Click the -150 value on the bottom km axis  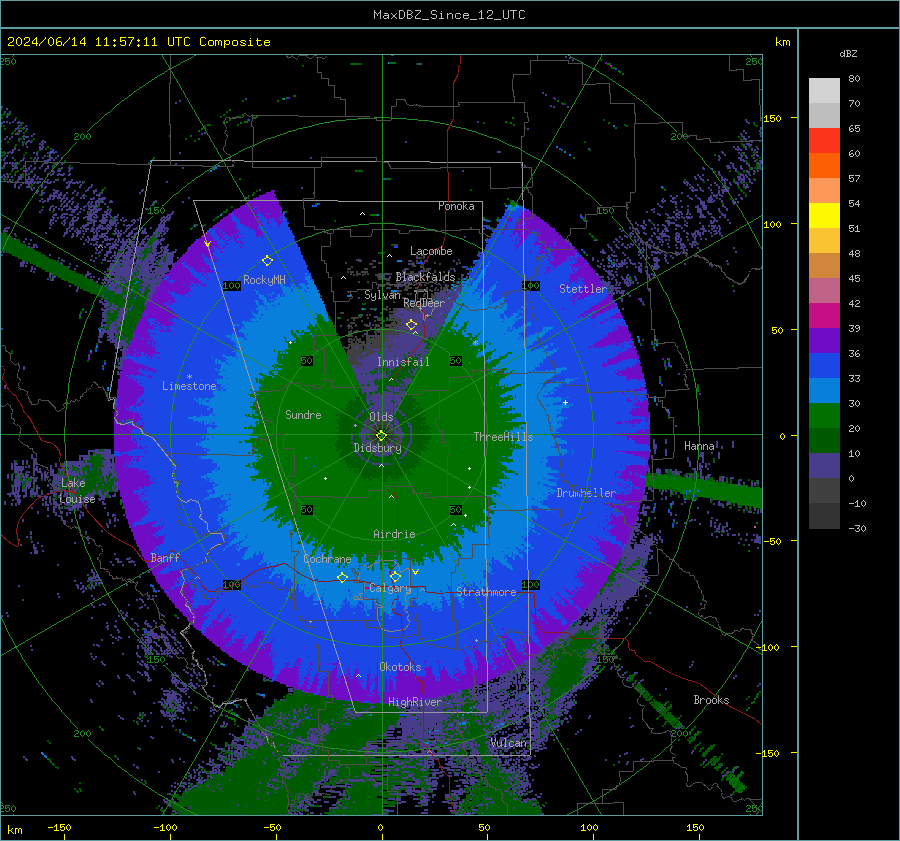[x=59, y=827]
